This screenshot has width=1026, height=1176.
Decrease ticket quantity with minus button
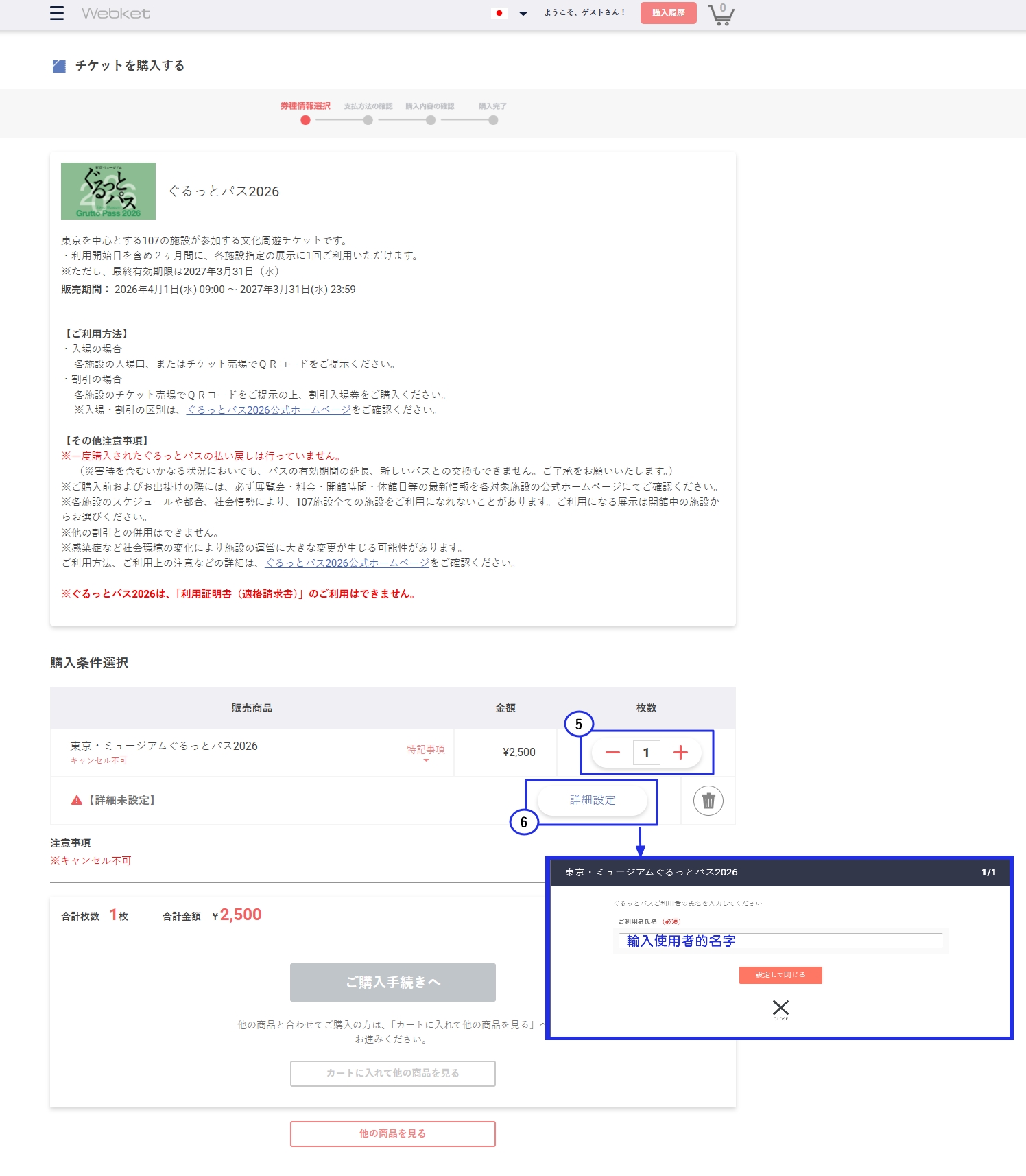(x=612, y=753)
